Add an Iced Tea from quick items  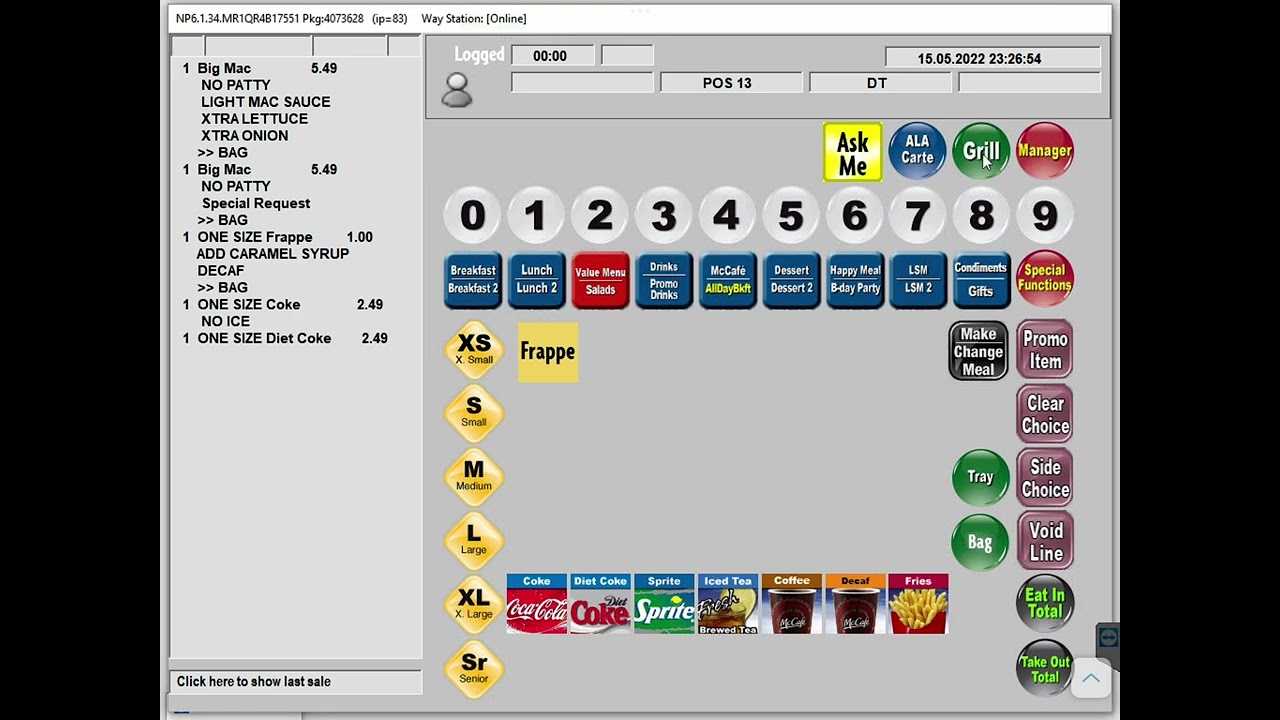tap(728, 604)
